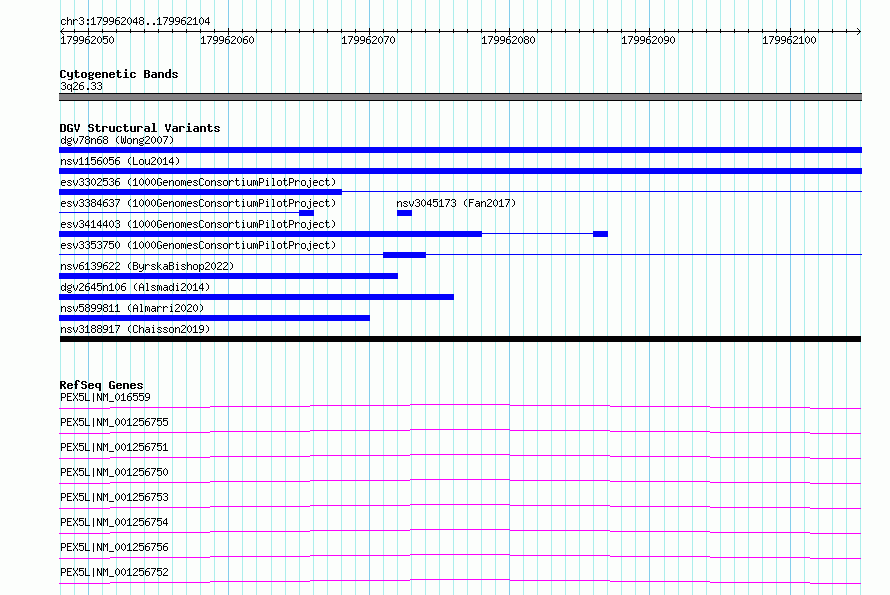
Task: Open variant esv3302536 label
Action: point(198,182)
